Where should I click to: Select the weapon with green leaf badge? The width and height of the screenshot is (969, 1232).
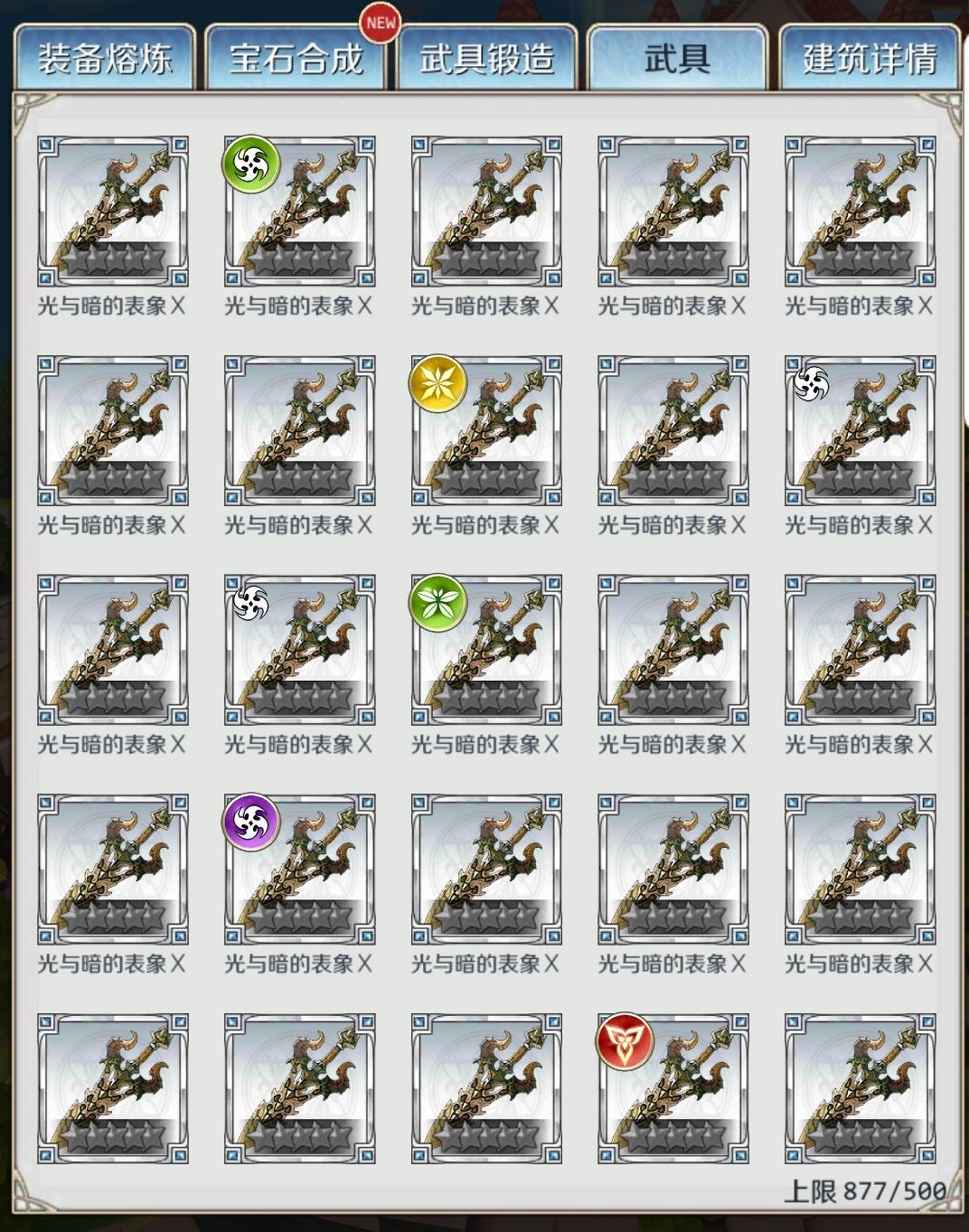[x=486, y=650]
